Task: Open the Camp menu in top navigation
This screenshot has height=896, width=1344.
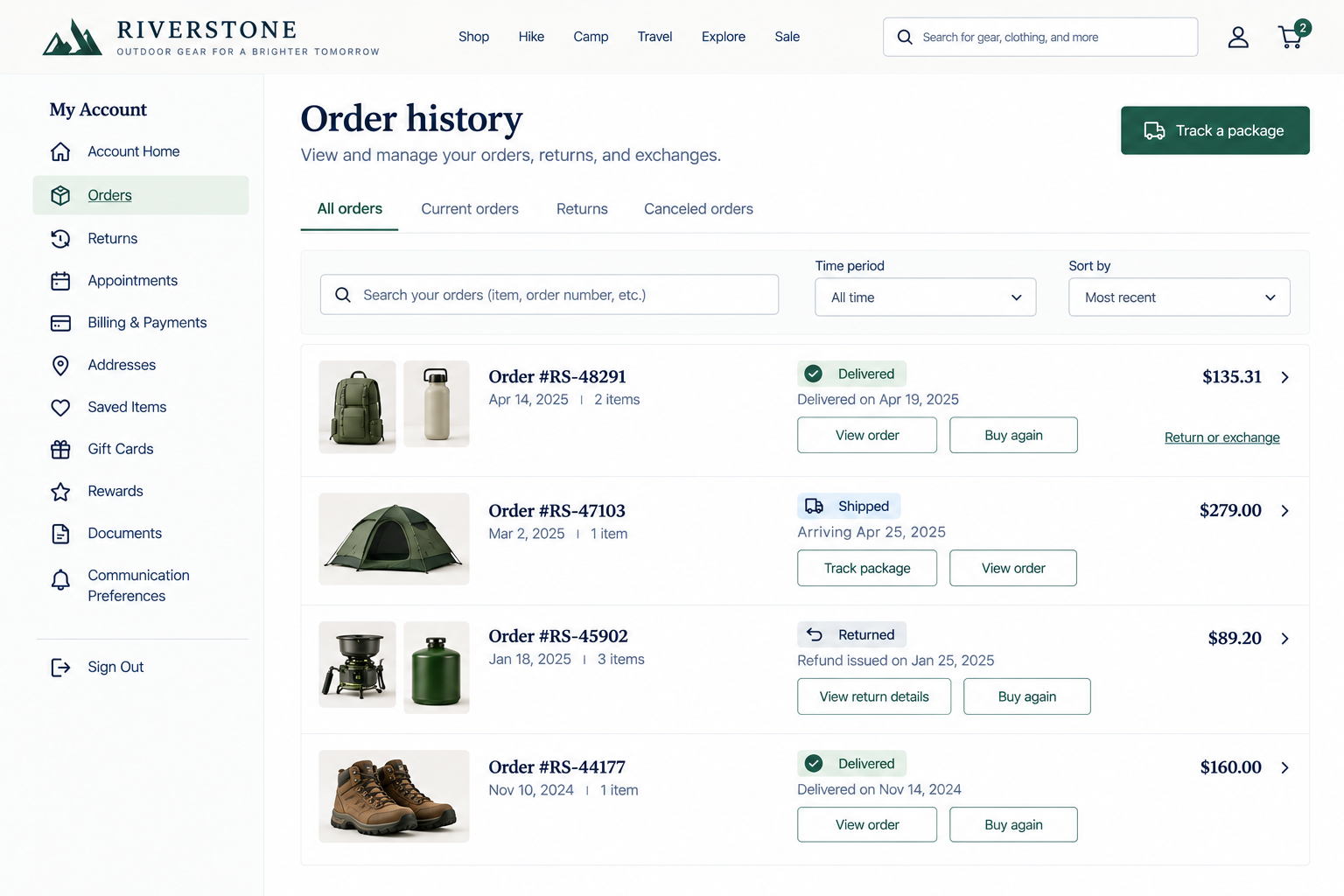Action: [591, 37]
